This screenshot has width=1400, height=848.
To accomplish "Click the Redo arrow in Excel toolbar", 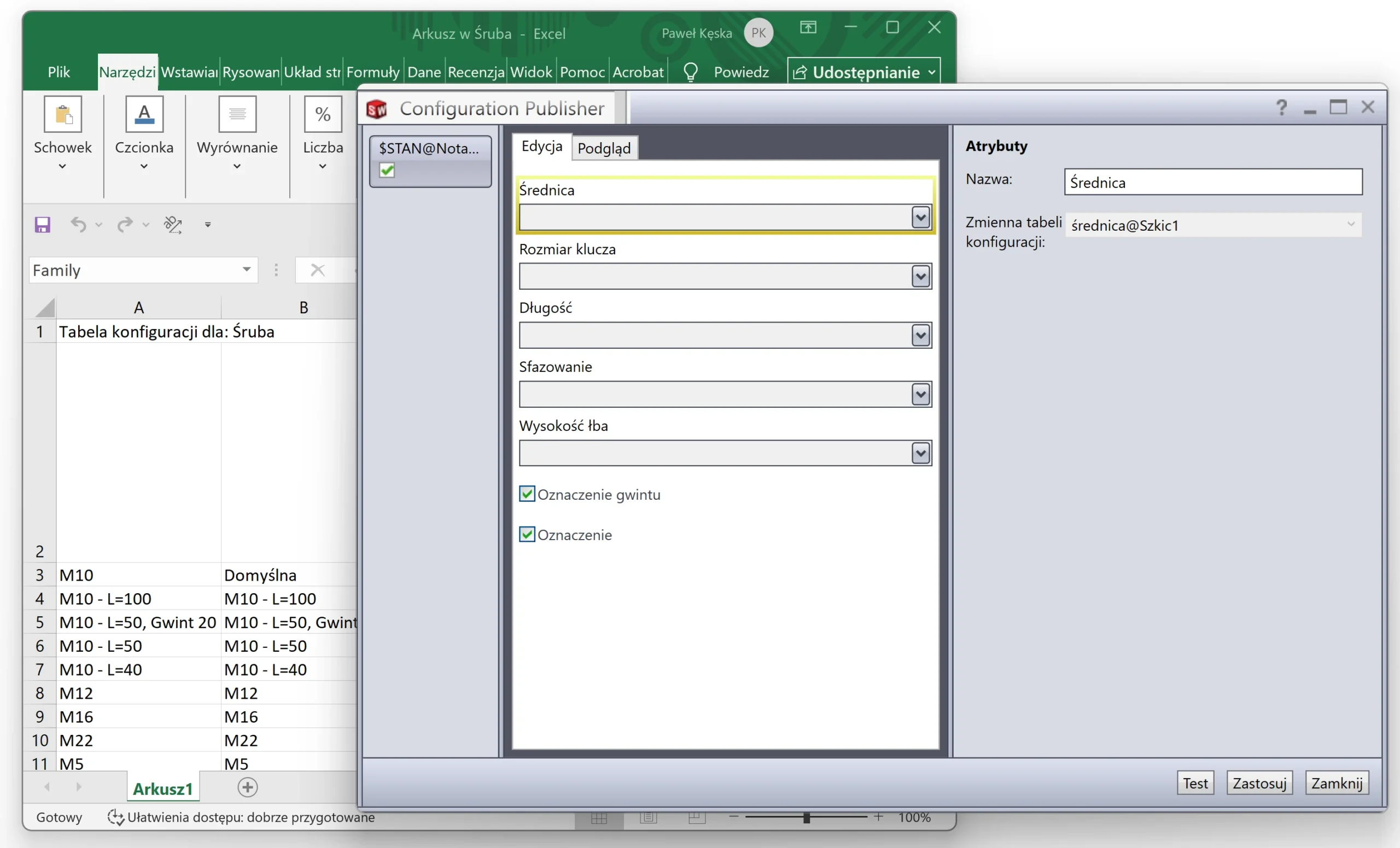I will pos(125,225).
